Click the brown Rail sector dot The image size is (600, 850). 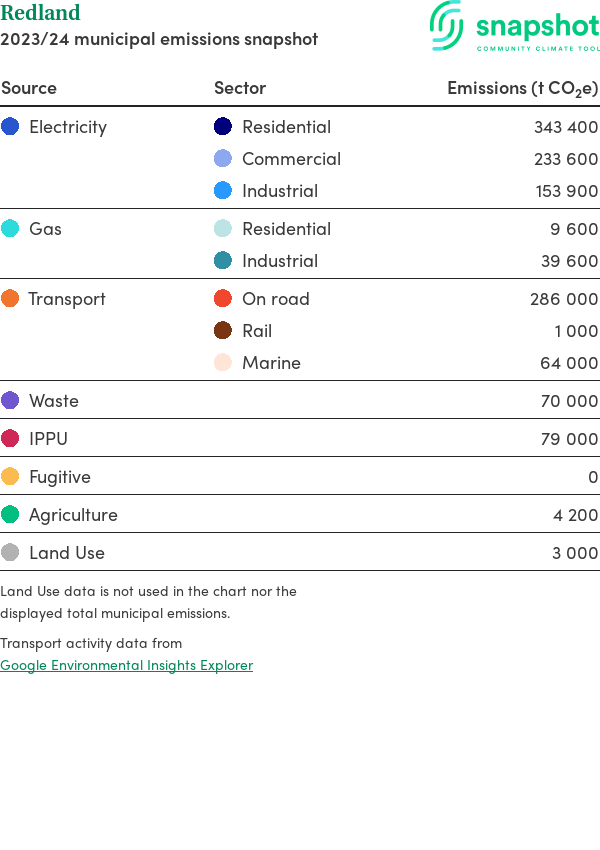coord(223,331)
